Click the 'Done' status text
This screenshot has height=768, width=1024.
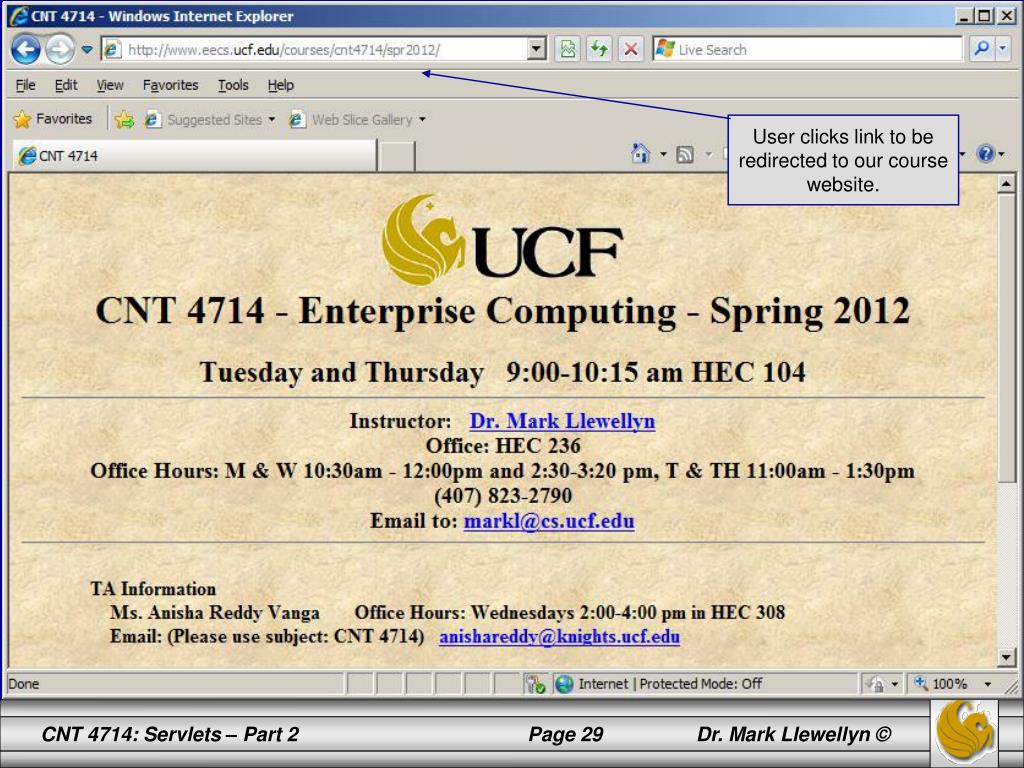tap(24, 684)
